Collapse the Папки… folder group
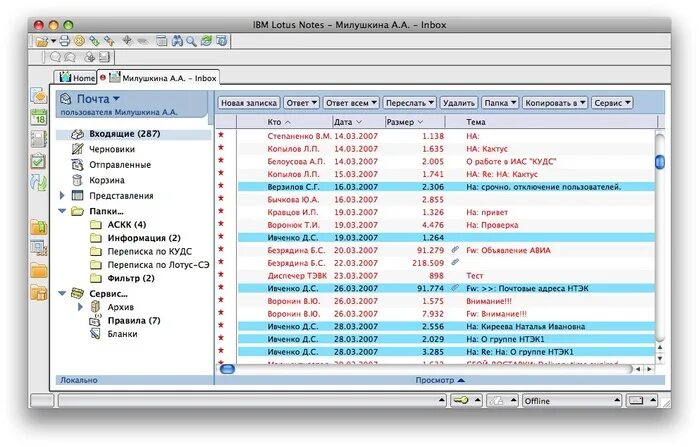 pyautogui.click(x=62, y=211)
